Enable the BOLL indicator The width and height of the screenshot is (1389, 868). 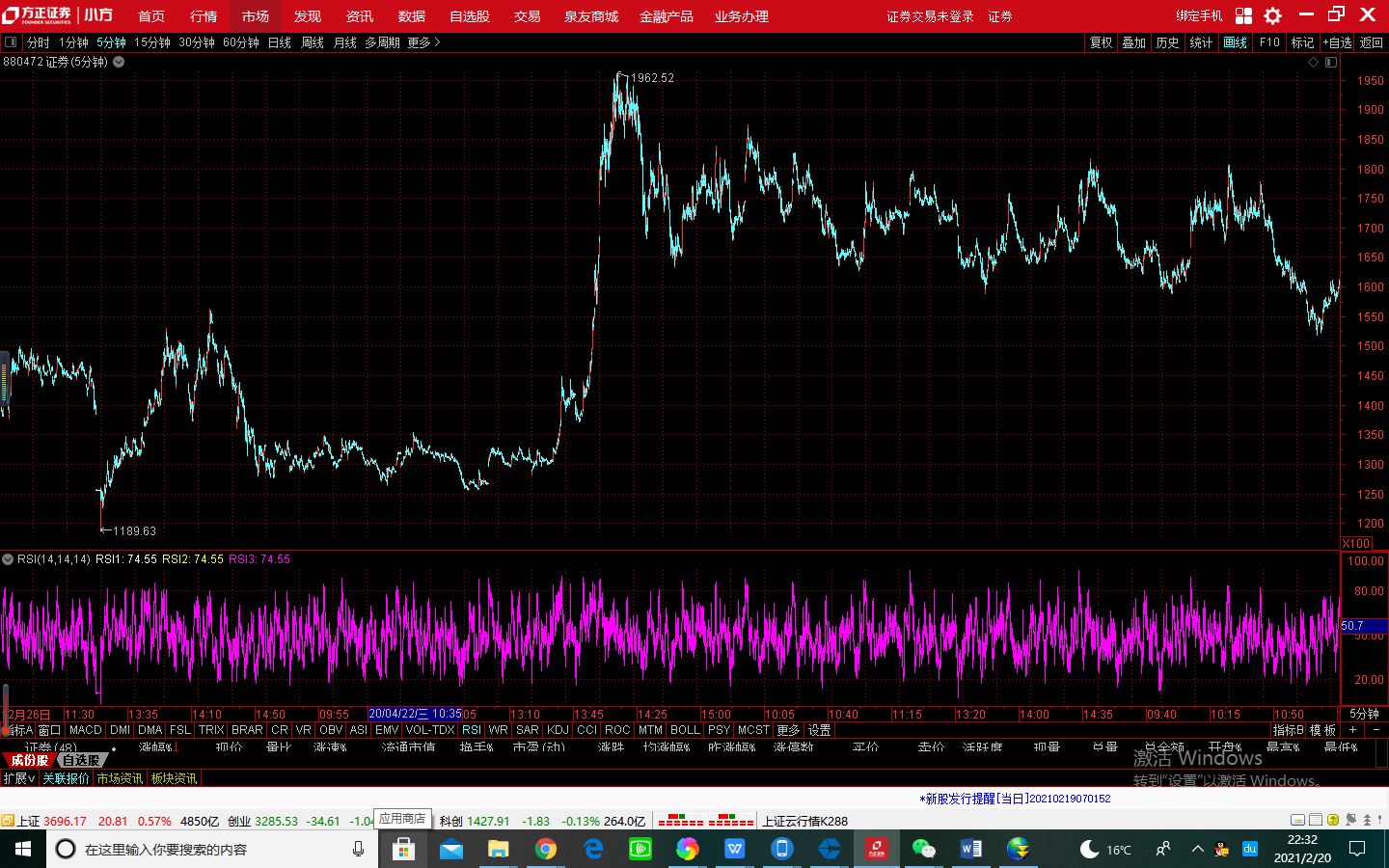pyautogui.click(x=685, y=730)
